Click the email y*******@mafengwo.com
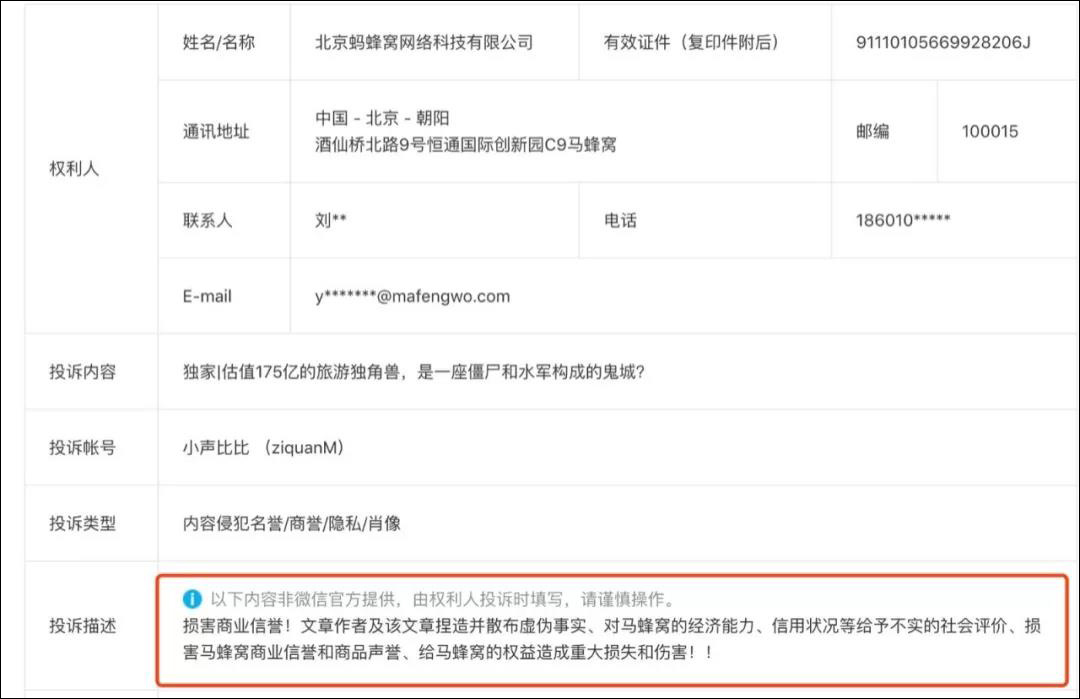This screenshot has width=1080, height=699. tap(413, 297)
